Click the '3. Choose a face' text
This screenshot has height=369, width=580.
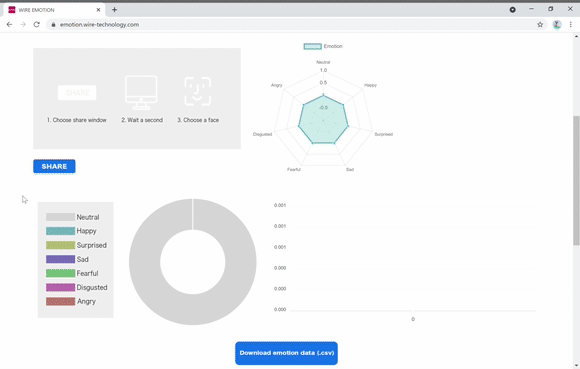point(198,120)
